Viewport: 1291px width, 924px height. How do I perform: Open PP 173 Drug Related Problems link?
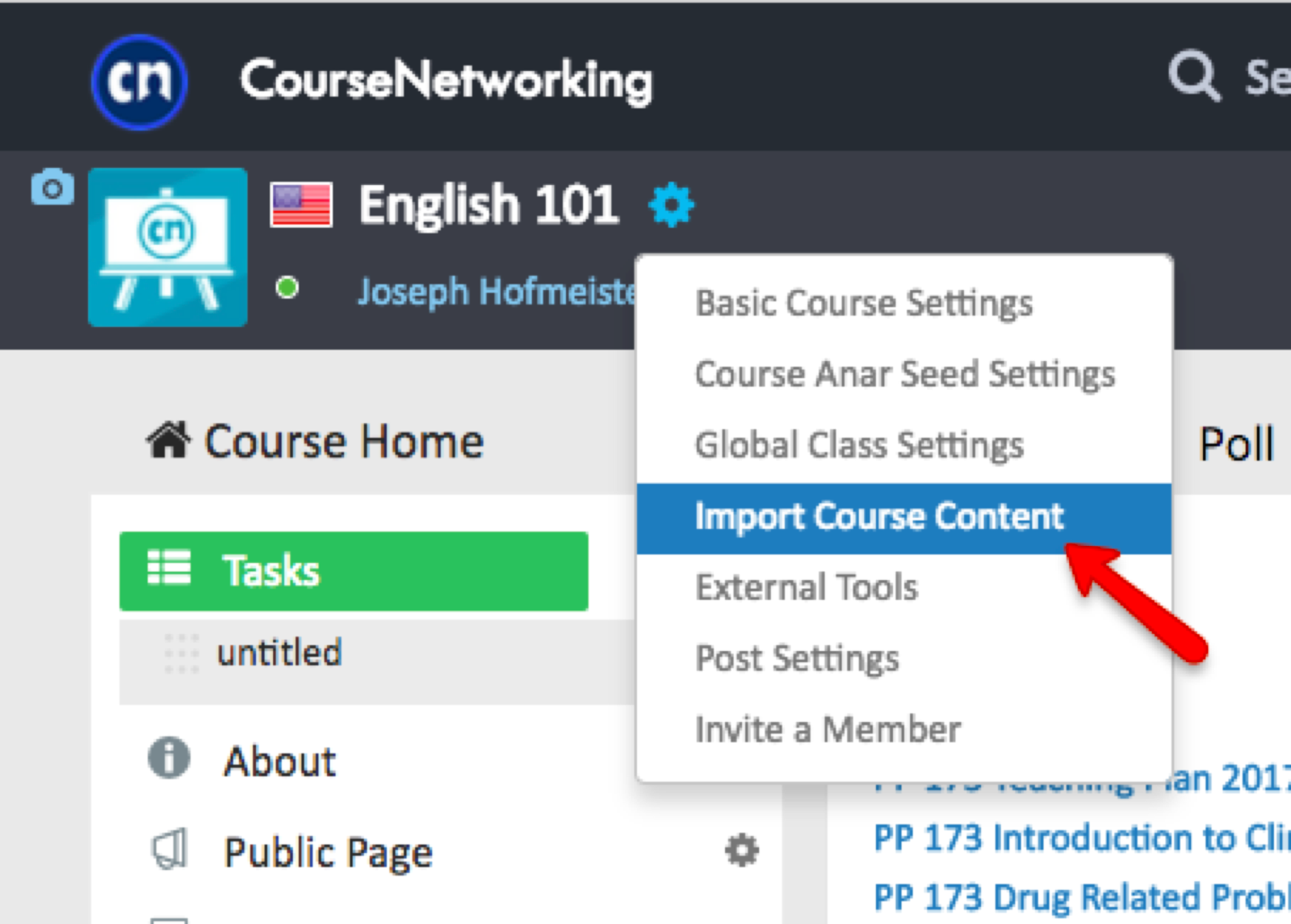point(1081,897)
